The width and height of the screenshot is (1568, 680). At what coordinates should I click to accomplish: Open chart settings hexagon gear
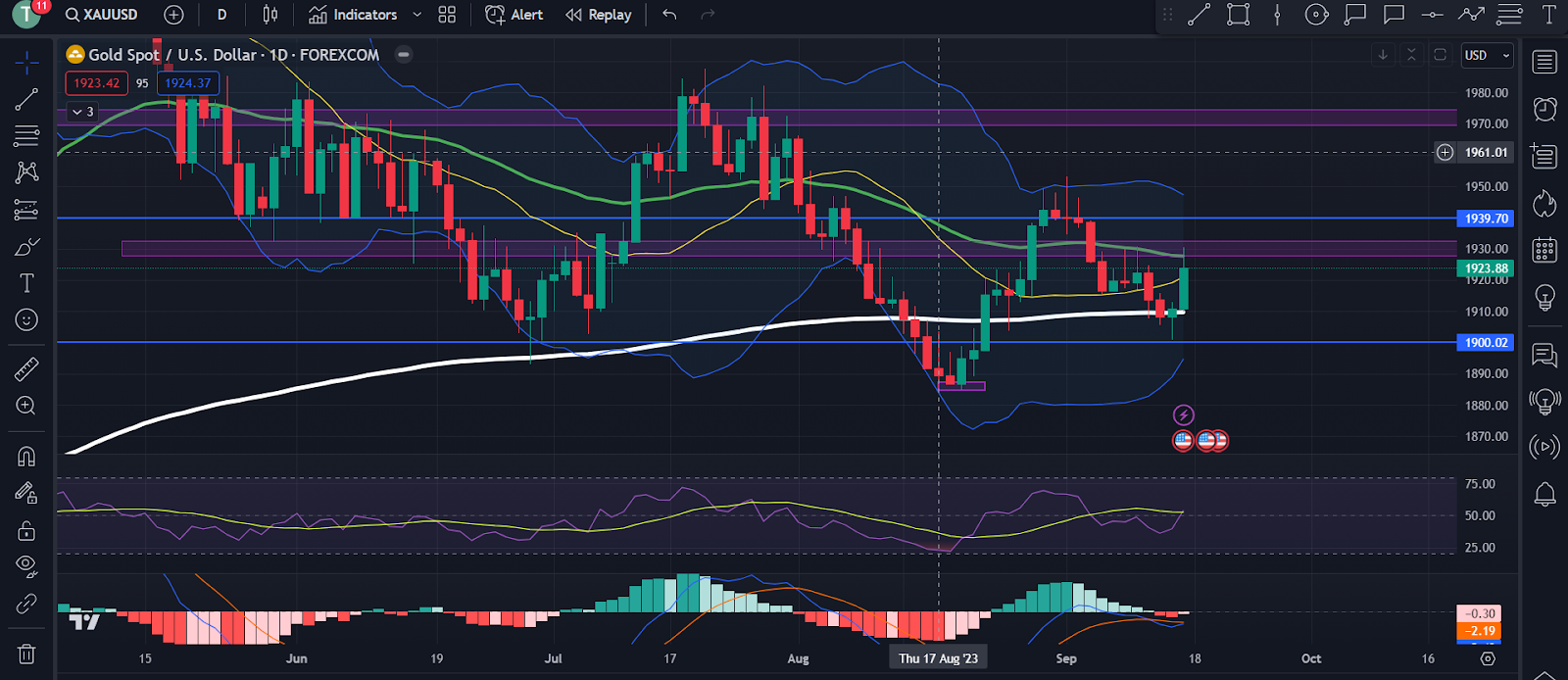[x=1488, y=658]
